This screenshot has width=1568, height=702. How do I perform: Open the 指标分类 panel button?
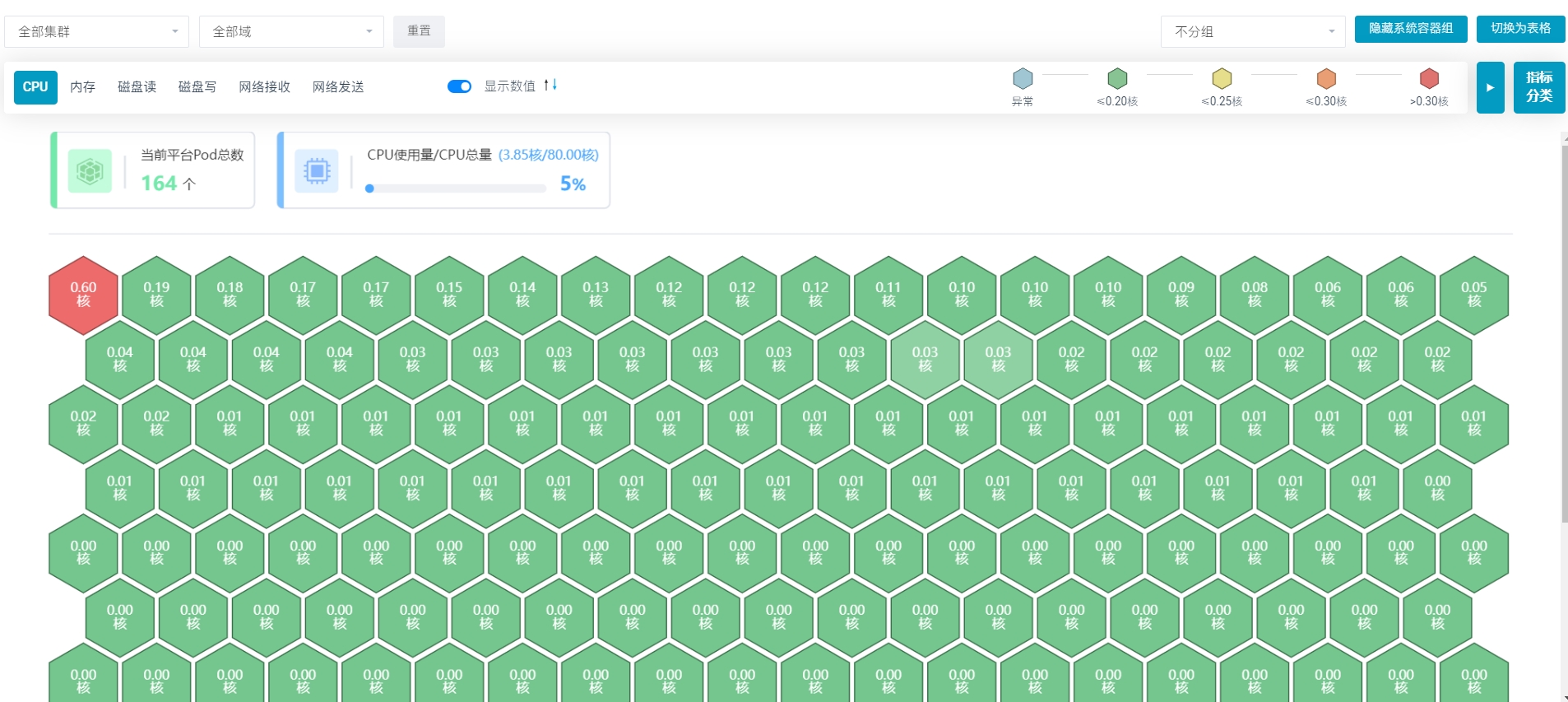coord(1538,87)
